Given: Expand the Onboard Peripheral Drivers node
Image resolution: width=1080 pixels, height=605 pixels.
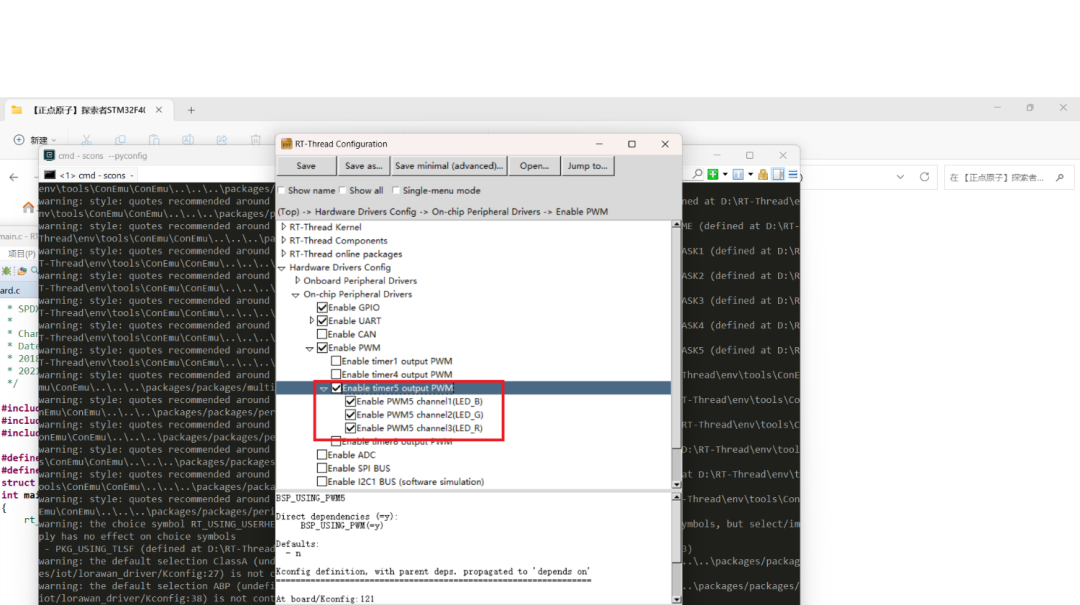Looking at the screenshot, I should pyautogui.click(x=297, y=281).
